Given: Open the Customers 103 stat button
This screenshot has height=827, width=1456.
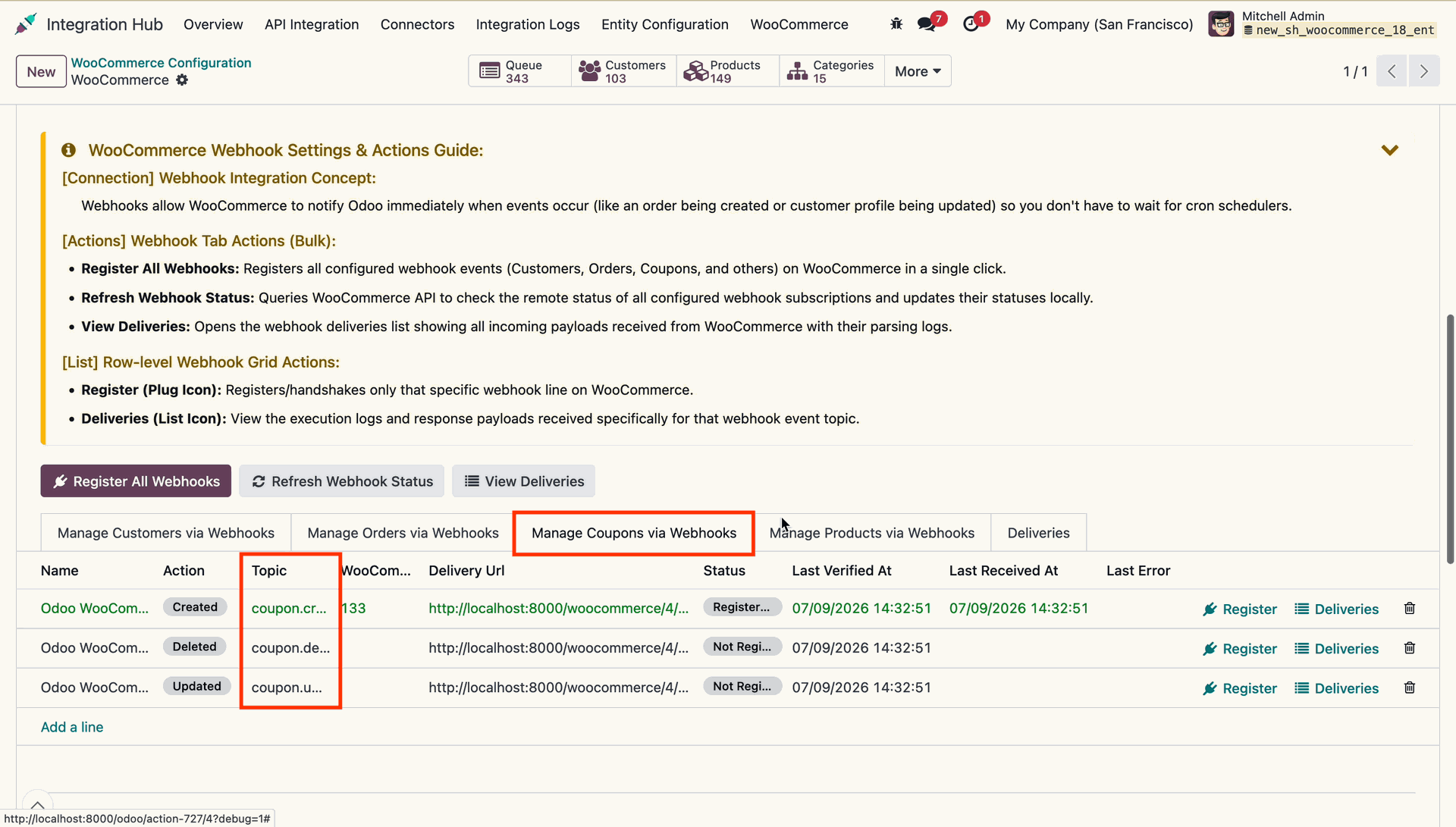Looking at the screenshot, I should (x=623, y=71).
